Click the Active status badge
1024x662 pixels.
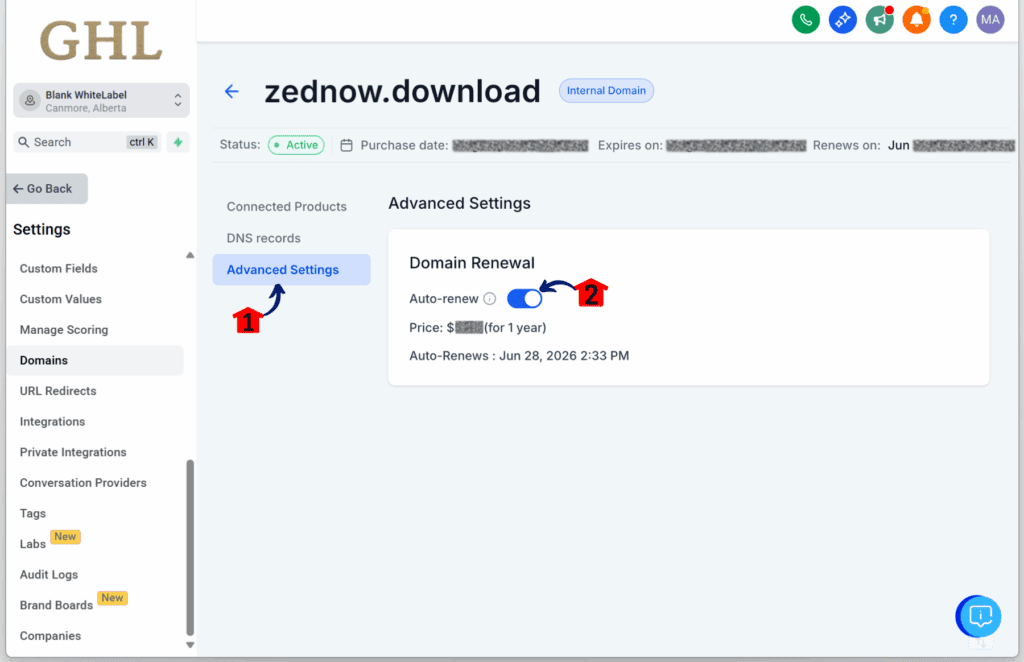pyautogui.click(x=296, y=145)
